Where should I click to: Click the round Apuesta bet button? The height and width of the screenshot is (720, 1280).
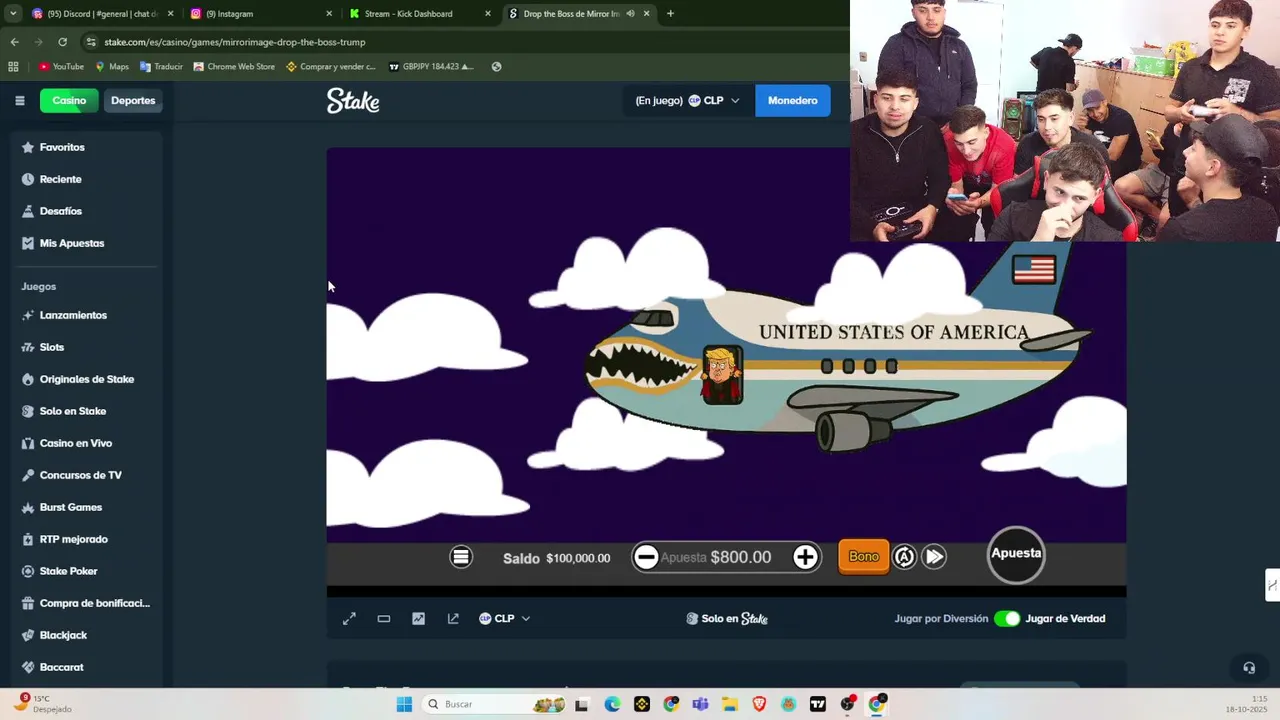point(1016,554)
